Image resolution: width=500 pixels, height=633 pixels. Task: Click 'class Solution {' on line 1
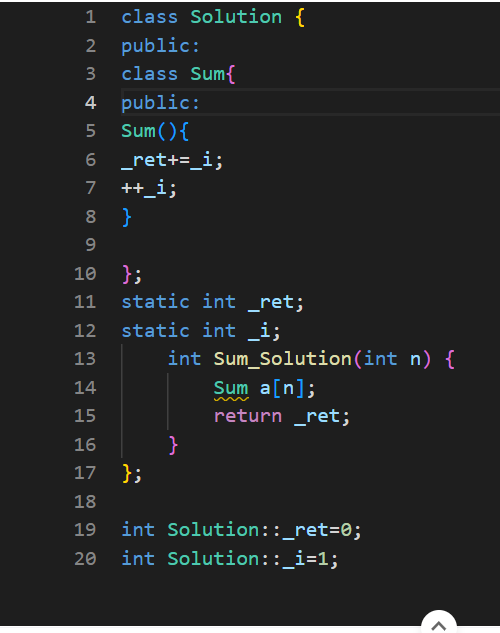213,17
